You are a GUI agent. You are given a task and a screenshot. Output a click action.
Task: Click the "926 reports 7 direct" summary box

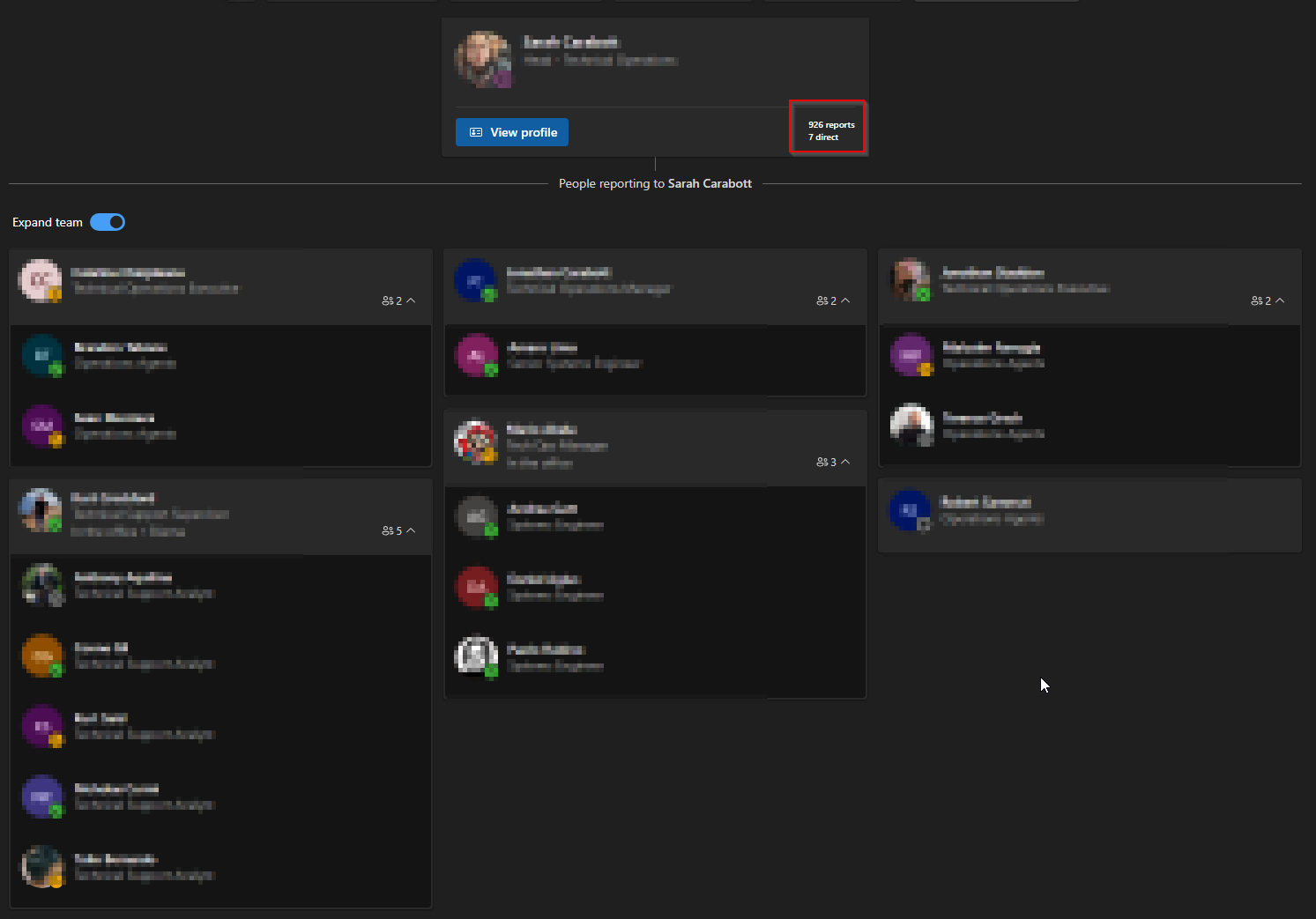coord(828,128)
